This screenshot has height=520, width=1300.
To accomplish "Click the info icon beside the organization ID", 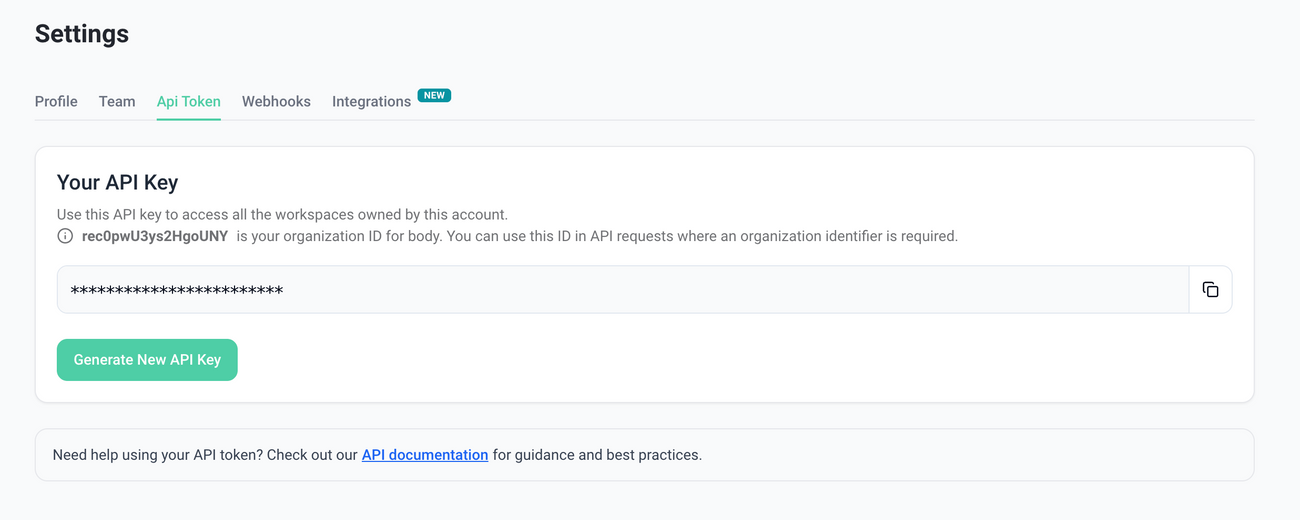I will (x=65, y=237).
